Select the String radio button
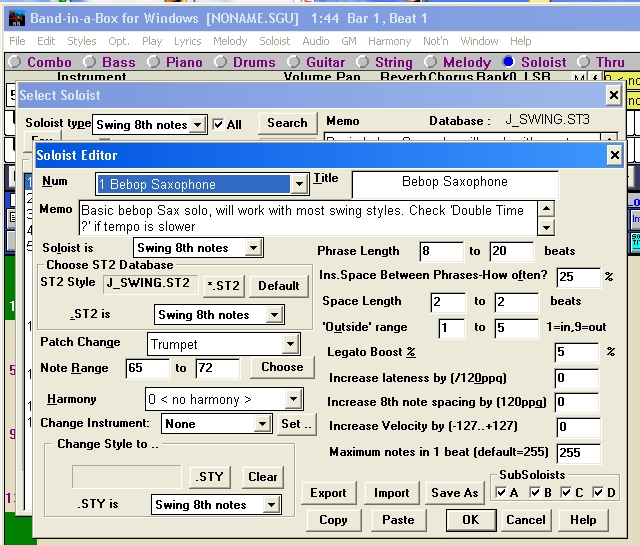The width and height of the screenshot is (640, 545). pos(362,62)
